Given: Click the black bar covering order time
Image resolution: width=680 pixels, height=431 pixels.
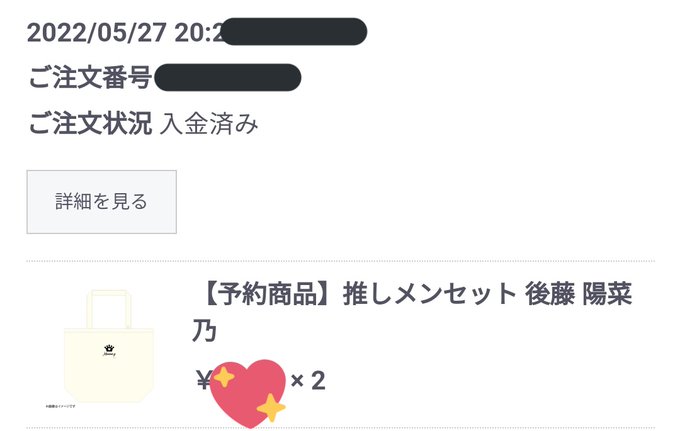Looking at the screenshot, I should click(x=294, y=32).
